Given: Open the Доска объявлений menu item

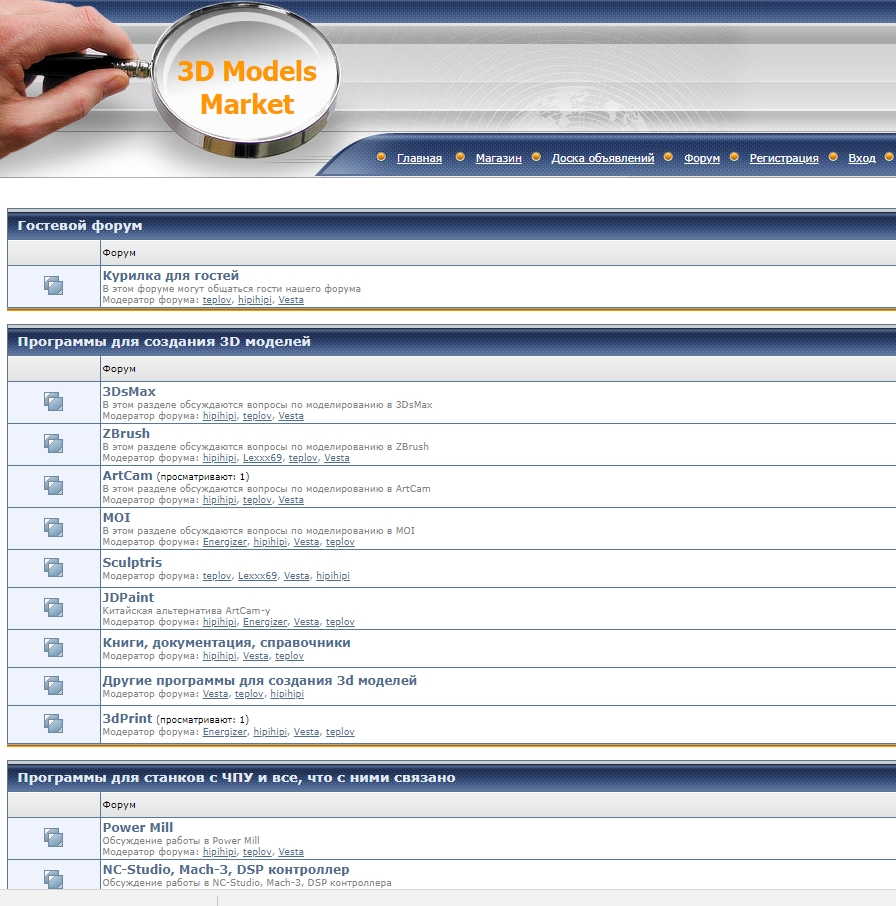Looking at the screenshot, I should [x=603, y=158].
